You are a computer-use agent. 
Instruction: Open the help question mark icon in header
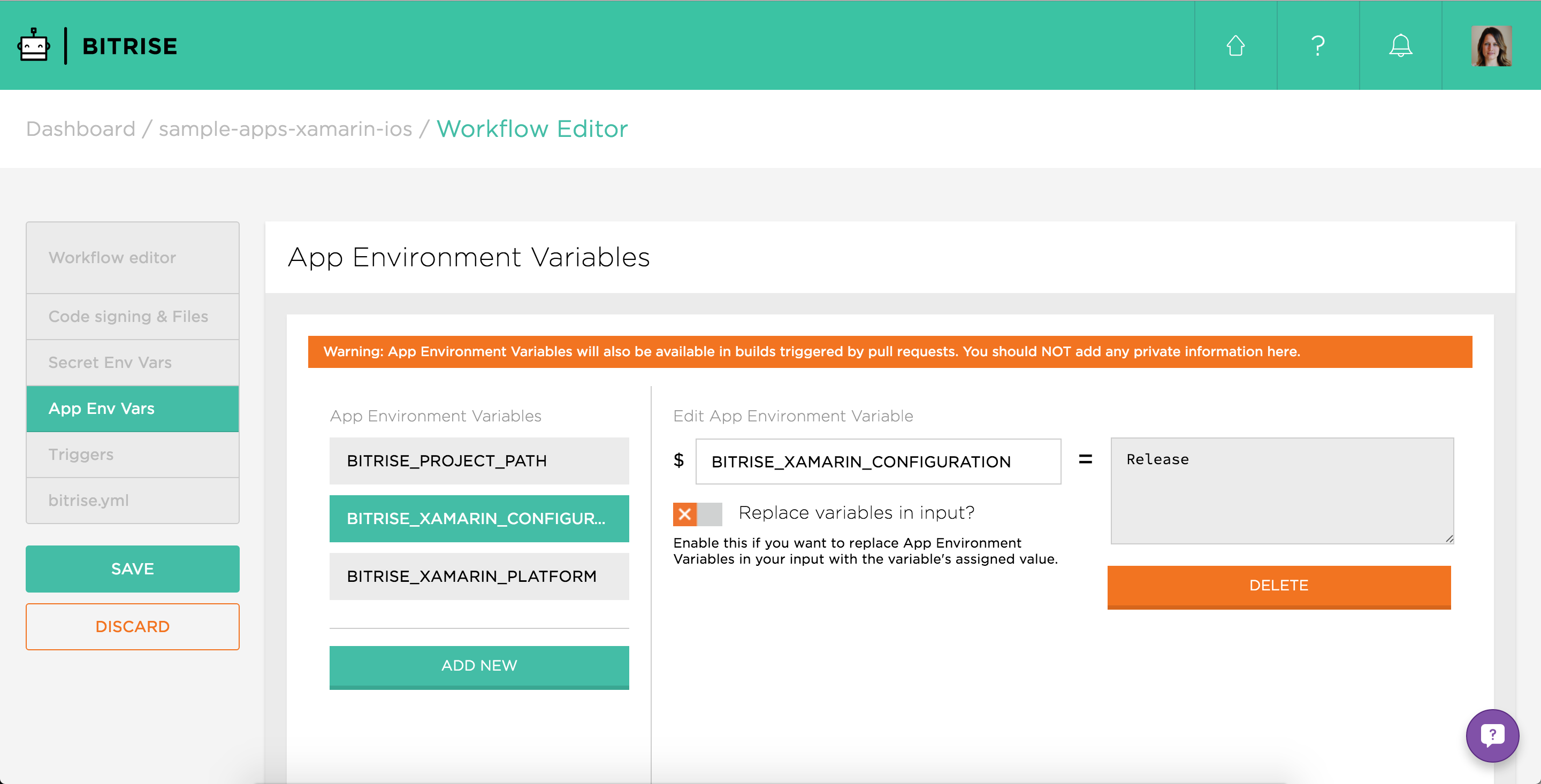point(1318,45)
